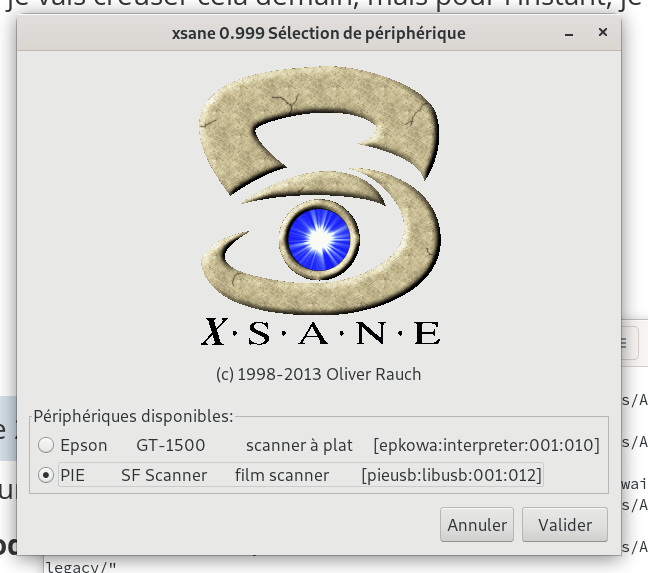Image resolution: width=648 pixels, height=573 pixels.
Task: Click the dialog title 'xsane 0.999 Sélection de périphérique'
Action: 319,33
